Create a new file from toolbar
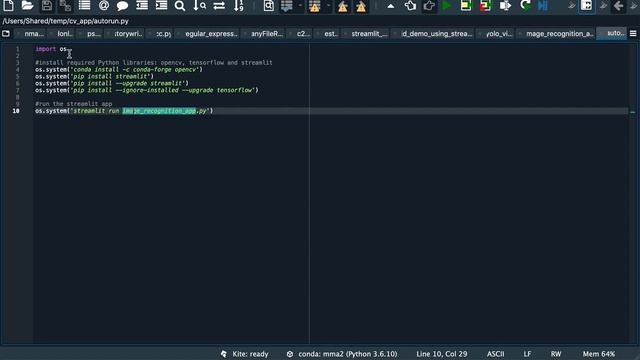Viewport: 640px width, 360px height. tap(9, 6)
